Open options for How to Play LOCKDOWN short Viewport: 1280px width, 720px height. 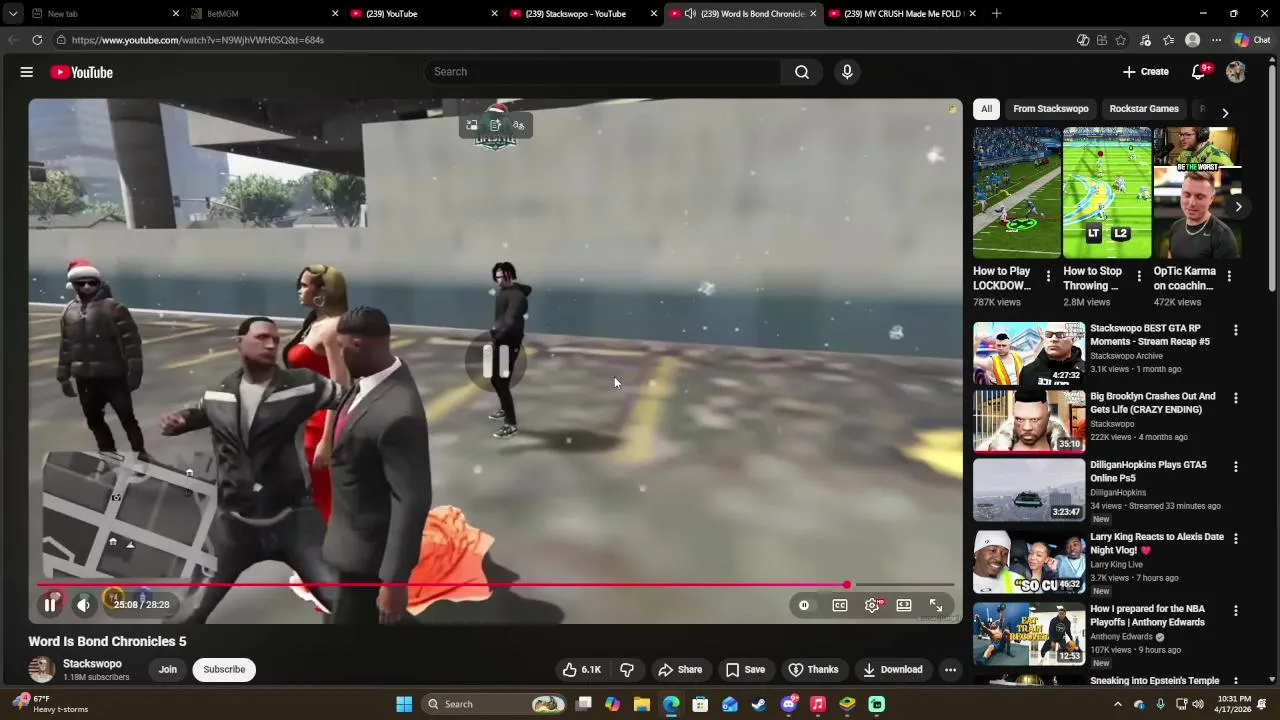[x=1048, y=277]
